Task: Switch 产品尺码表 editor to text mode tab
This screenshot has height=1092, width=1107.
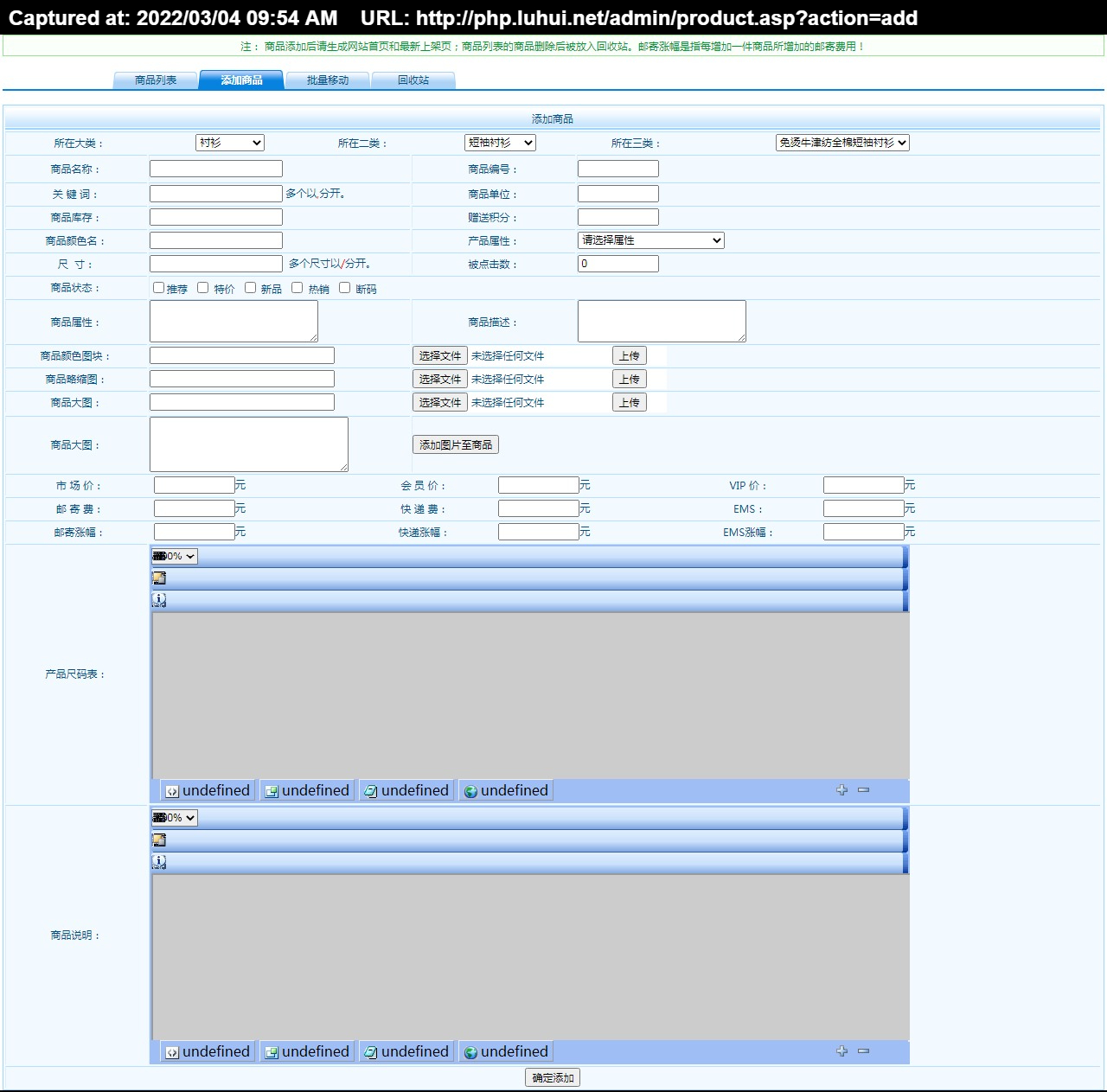Action: 406,790
